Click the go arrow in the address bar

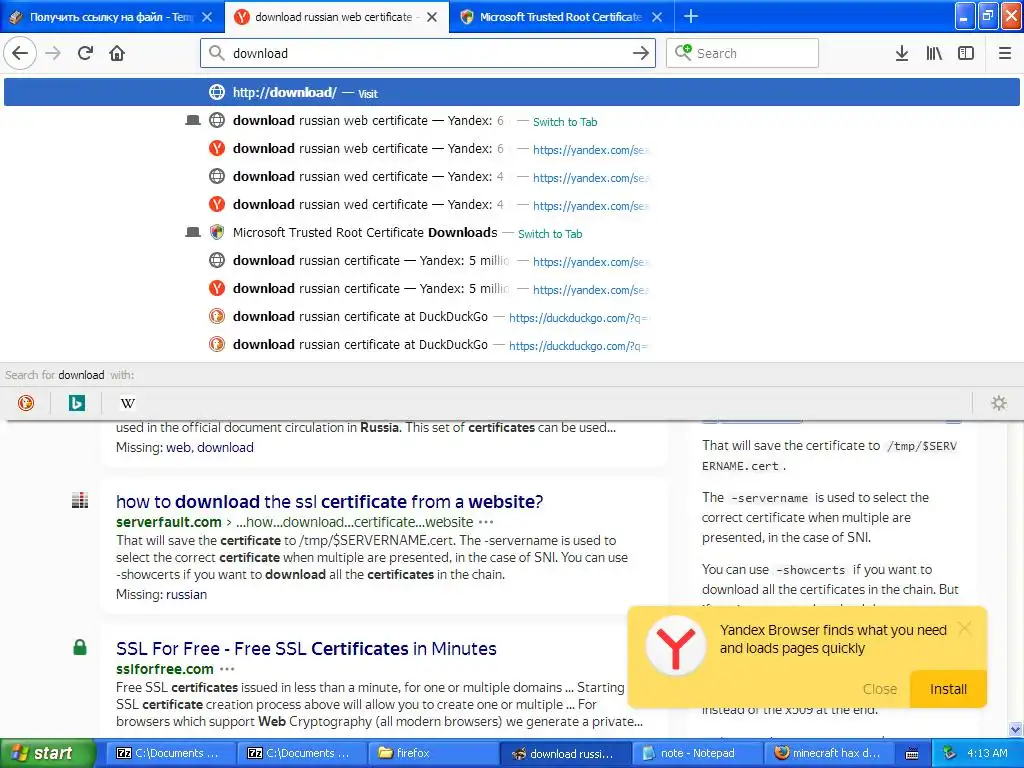click(x=641, y=53)
